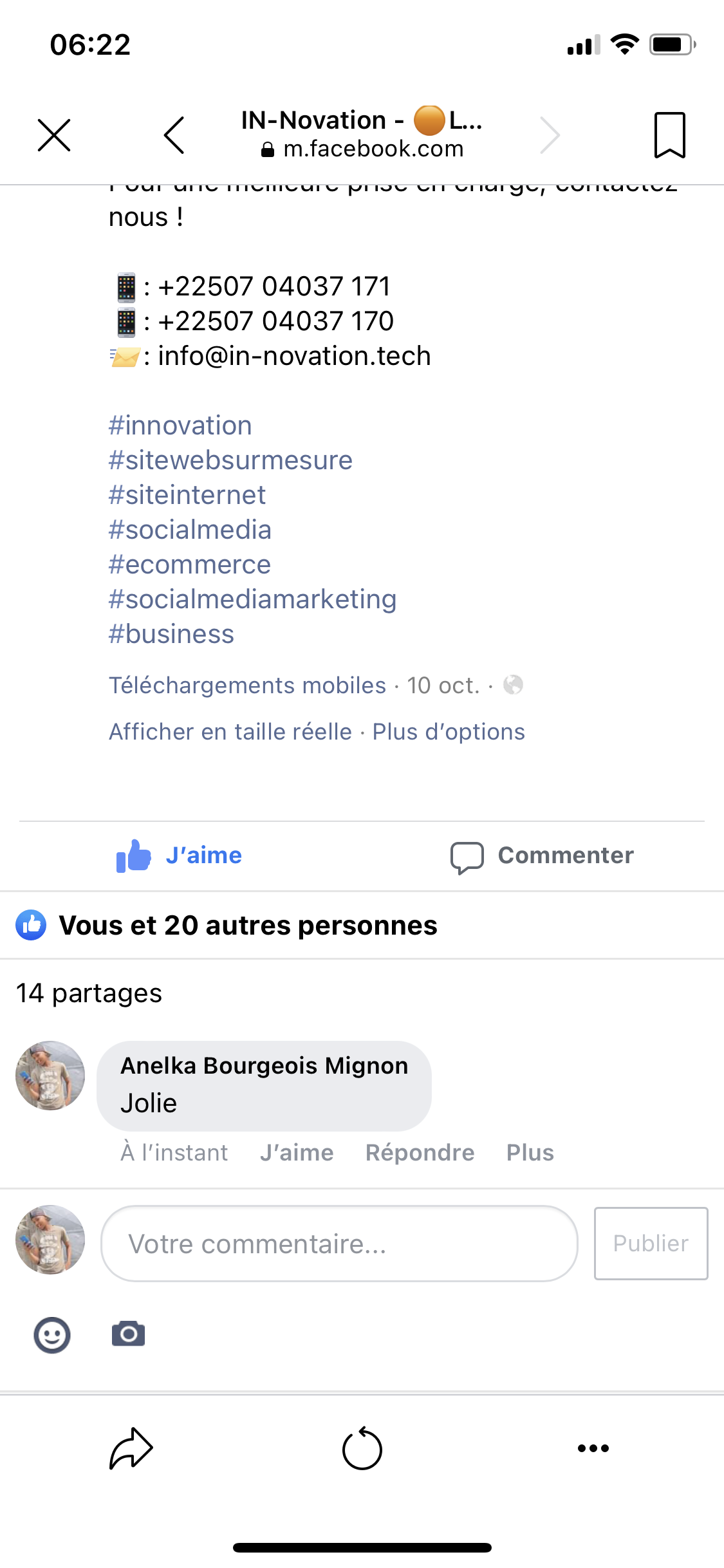The height and width of the screenshot is (1568, 724).
Task: Reply to comment via Répondre
Action: coord(420,1152)
